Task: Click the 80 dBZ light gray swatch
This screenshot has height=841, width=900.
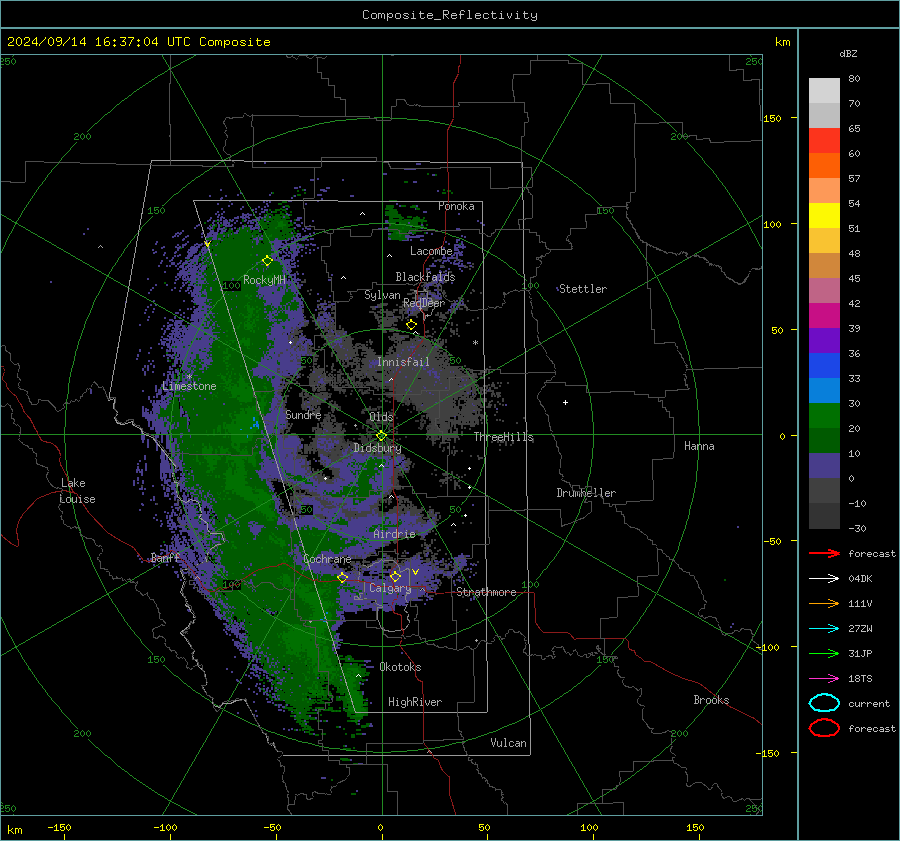Action: pyautogui.click(x=824, y=90)
